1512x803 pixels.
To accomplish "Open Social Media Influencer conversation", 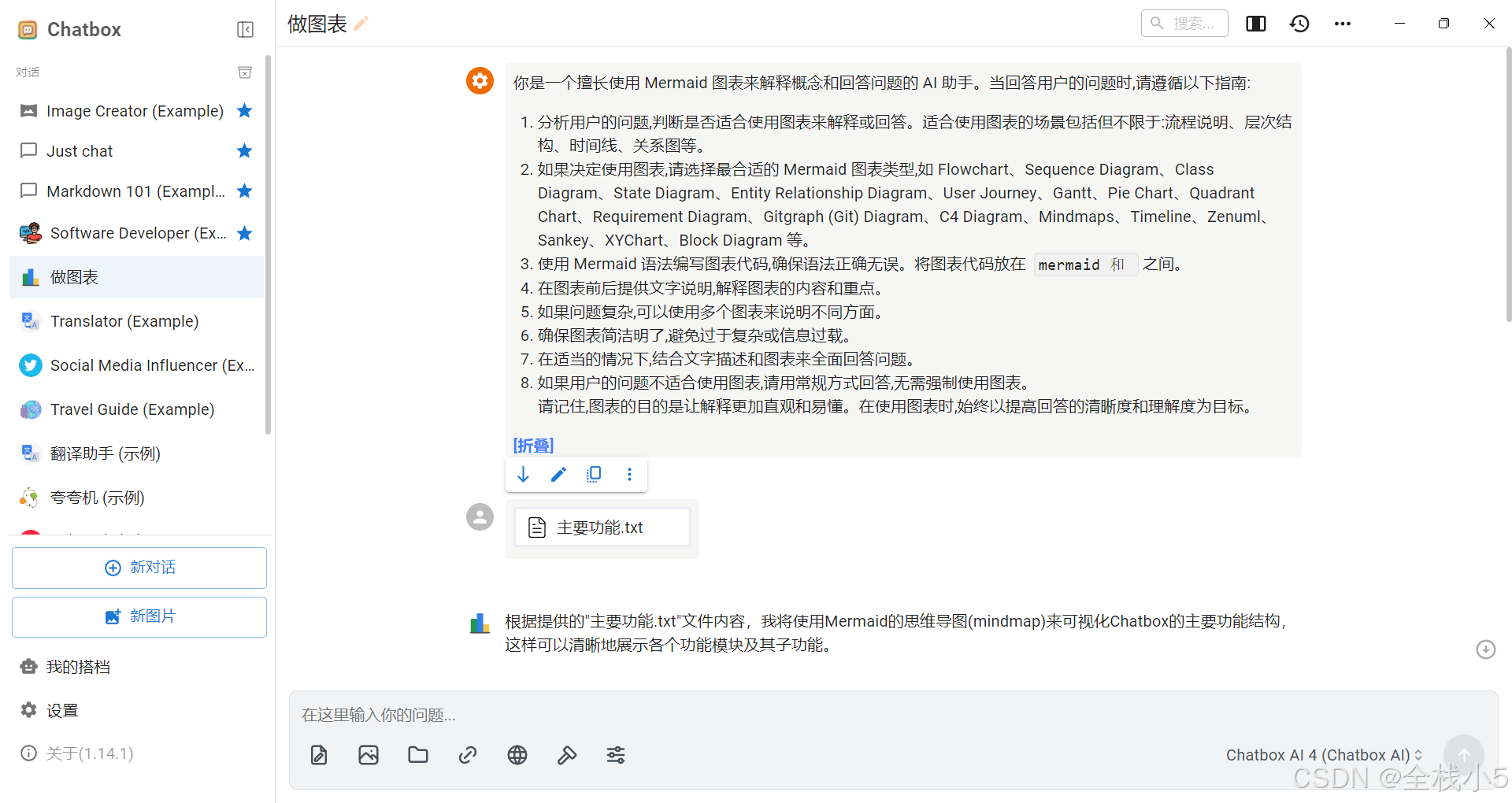I will pos(135,365).
